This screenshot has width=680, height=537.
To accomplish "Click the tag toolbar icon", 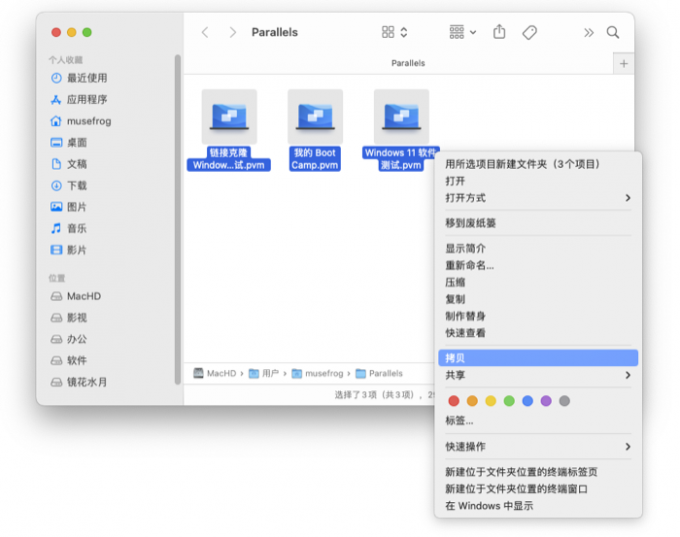I will tap(530, 32).
